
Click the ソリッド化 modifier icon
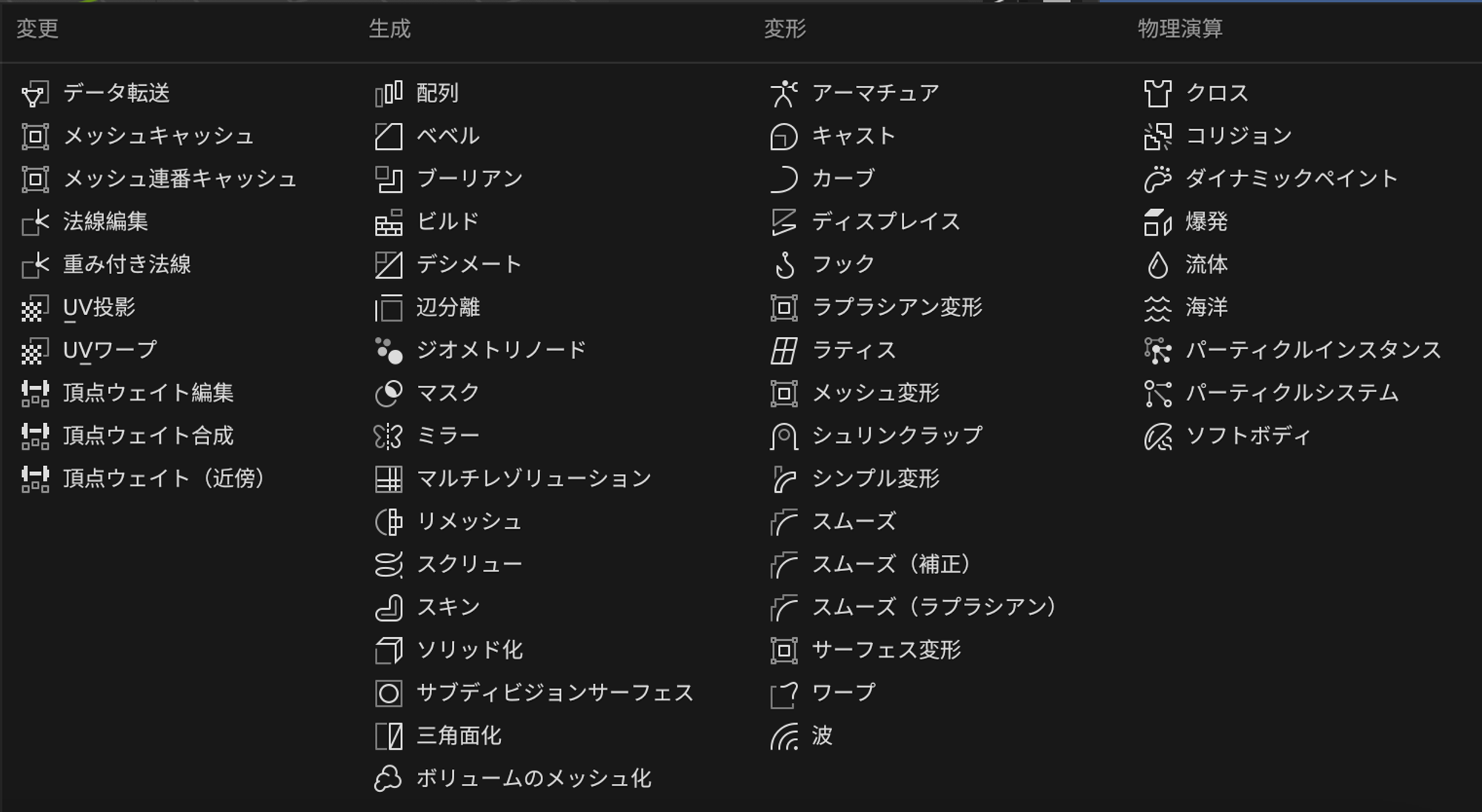pos(388,650)
